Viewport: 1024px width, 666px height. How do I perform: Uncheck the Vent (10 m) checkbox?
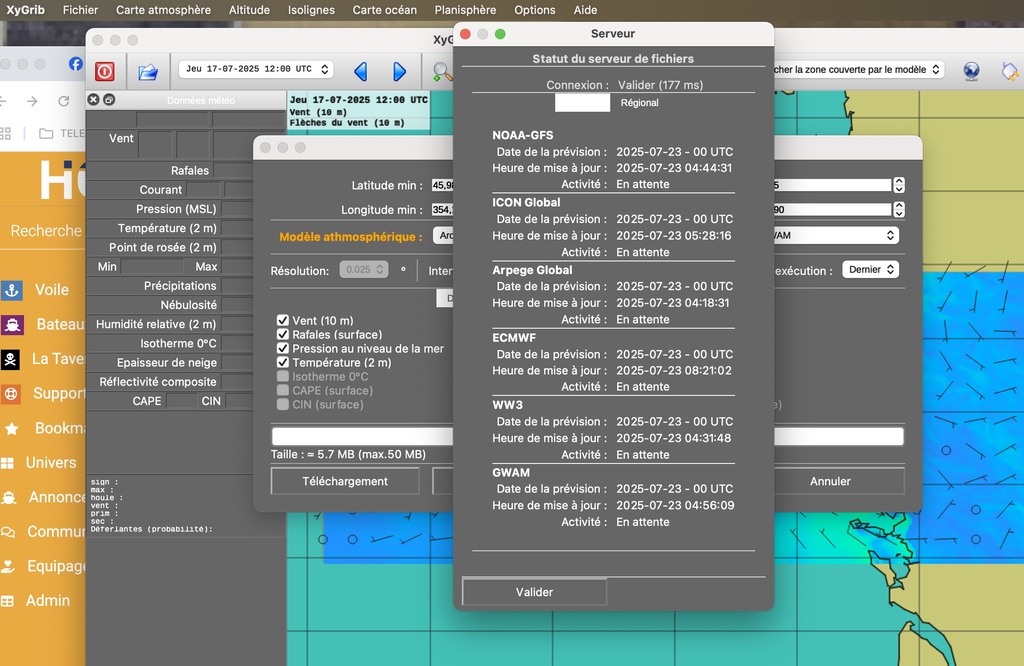tap(283, 320)
